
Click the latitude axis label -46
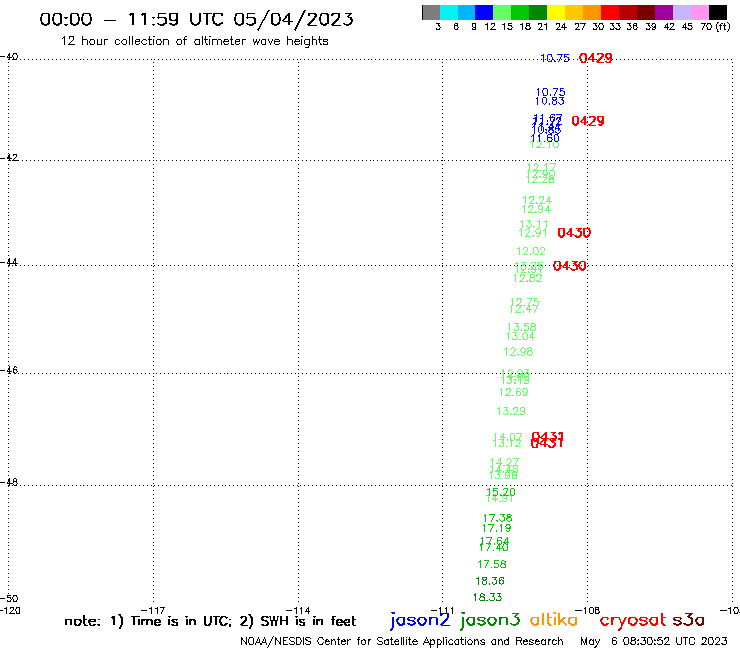(x=9, y=370)
